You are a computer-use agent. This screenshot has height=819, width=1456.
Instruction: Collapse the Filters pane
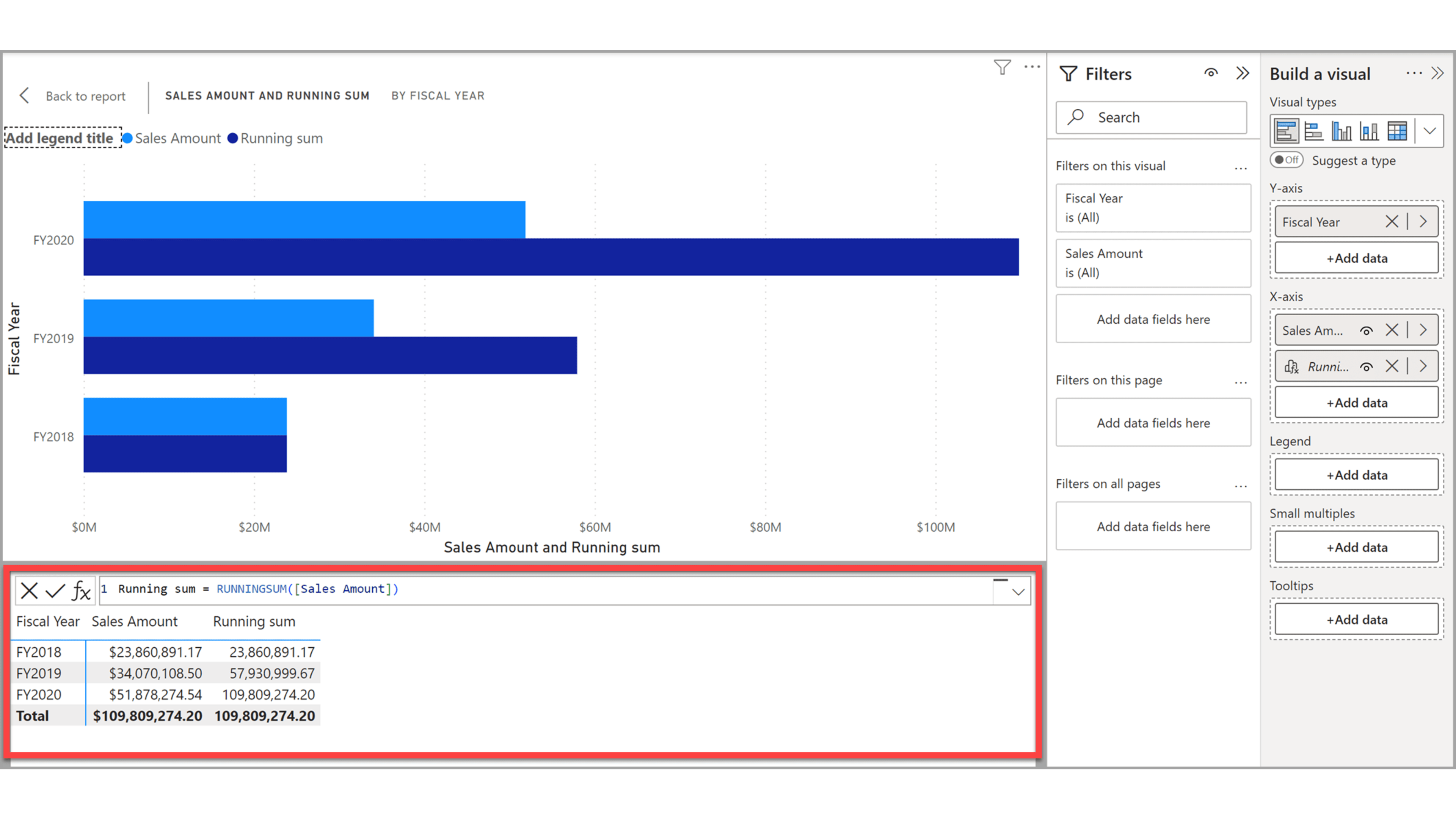1242,73
